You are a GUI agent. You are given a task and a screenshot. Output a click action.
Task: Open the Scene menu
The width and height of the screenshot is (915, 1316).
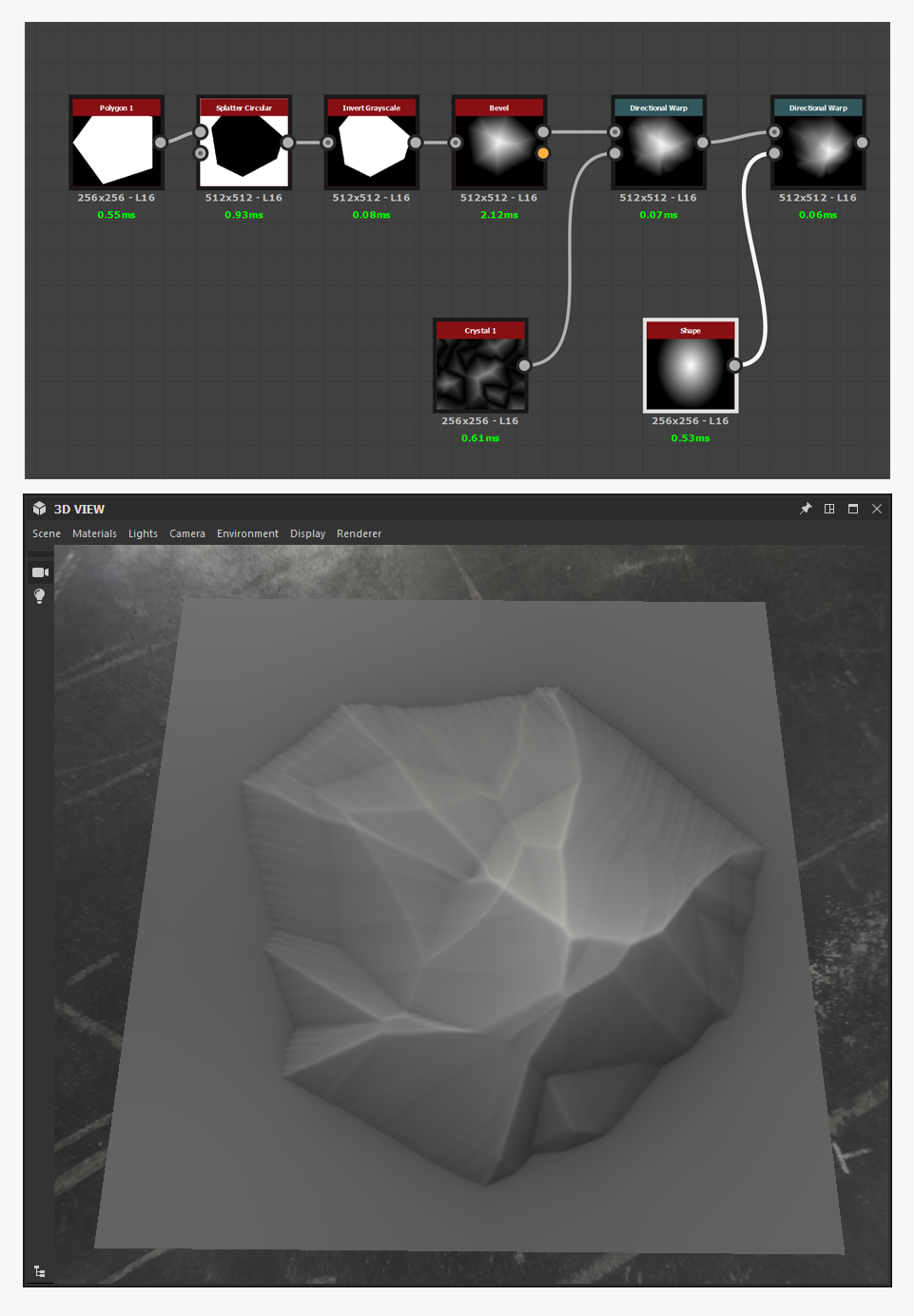point(47,533)
